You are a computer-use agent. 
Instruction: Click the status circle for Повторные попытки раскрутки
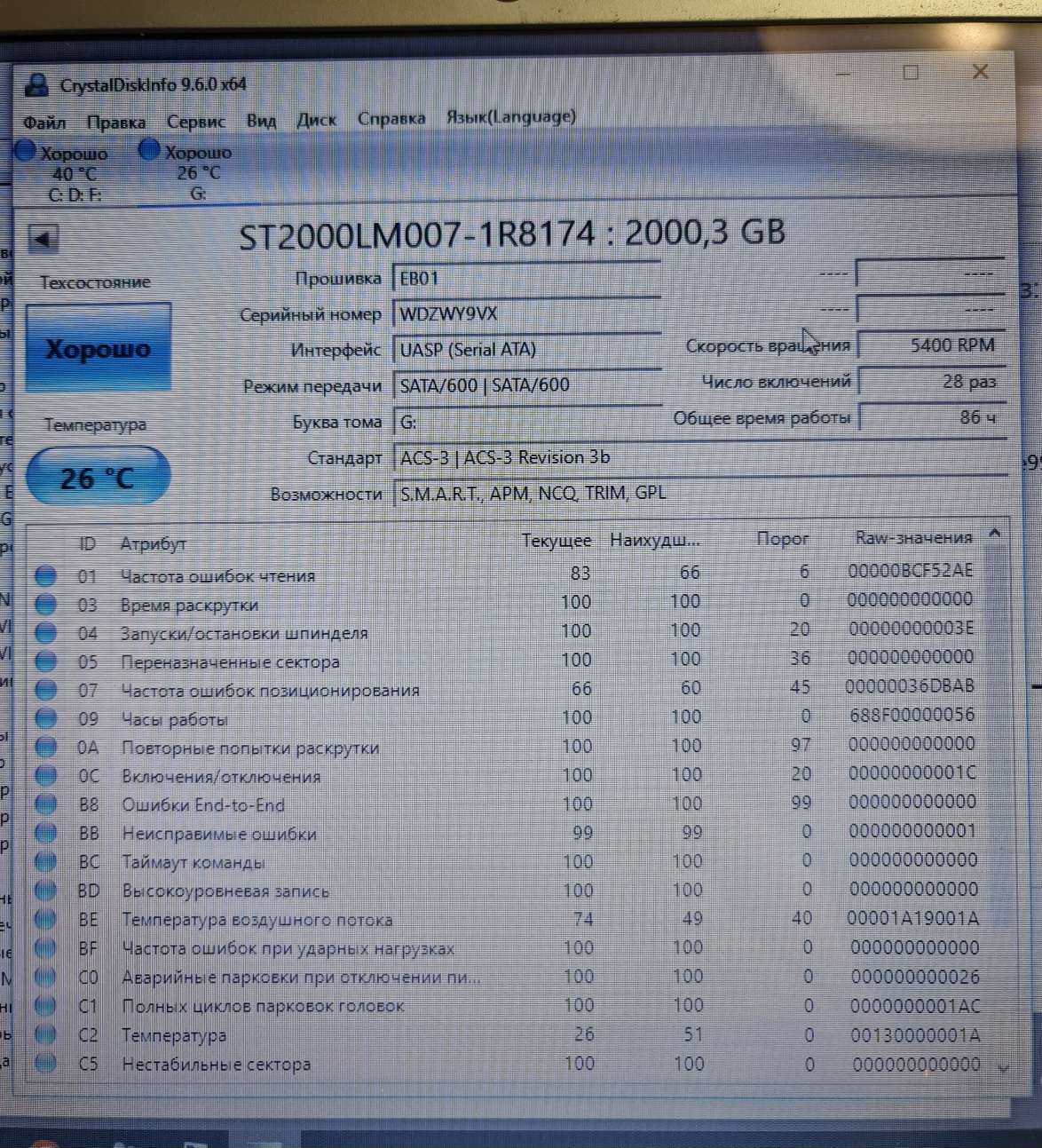[x=45, y=748]
